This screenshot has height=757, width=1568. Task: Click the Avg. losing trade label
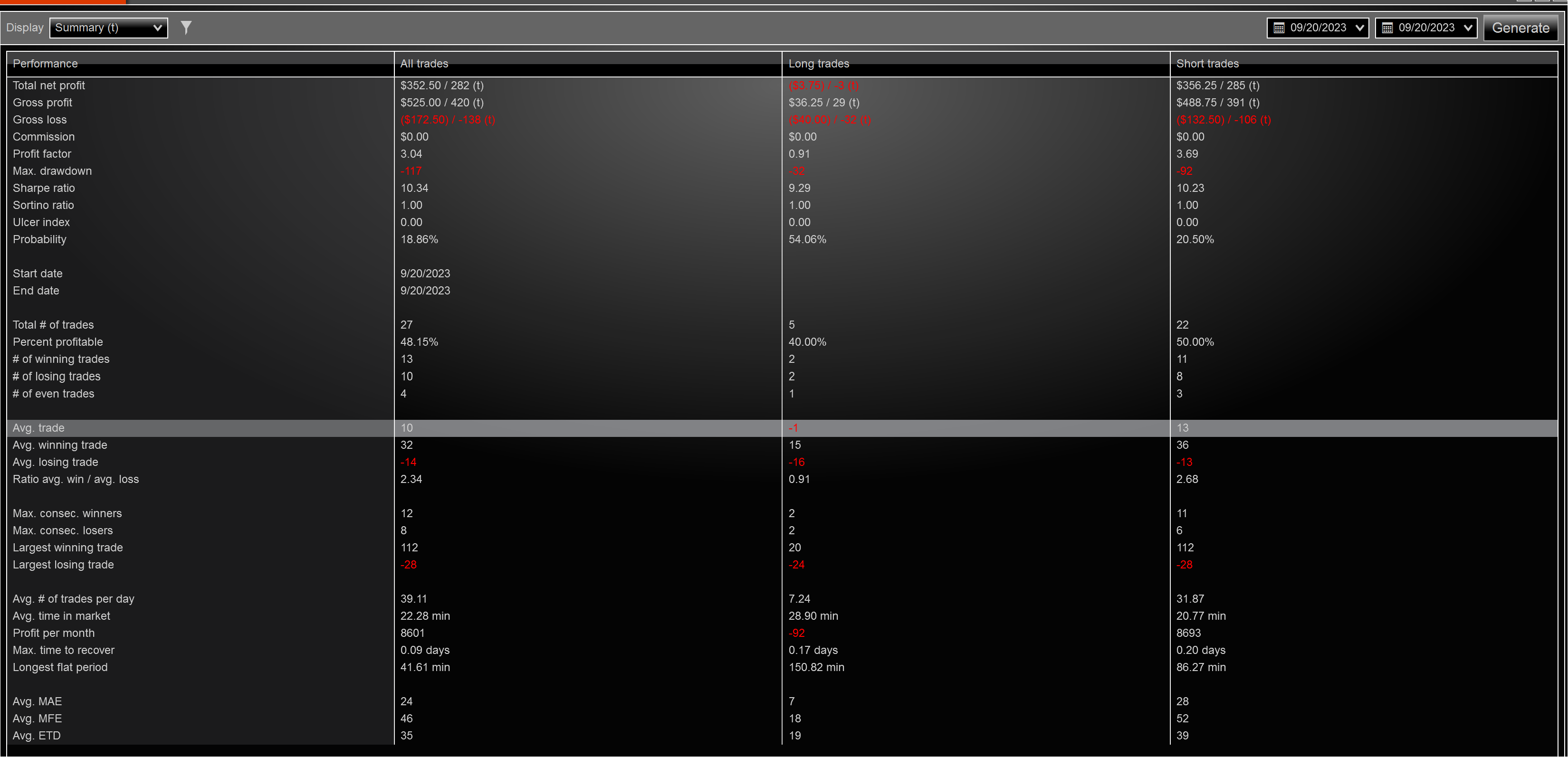(56, 462)
